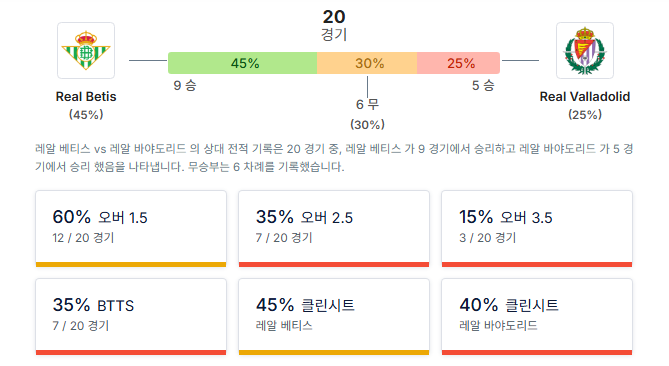Open the 35% 오버 2.5 stat card

(334, 229)
